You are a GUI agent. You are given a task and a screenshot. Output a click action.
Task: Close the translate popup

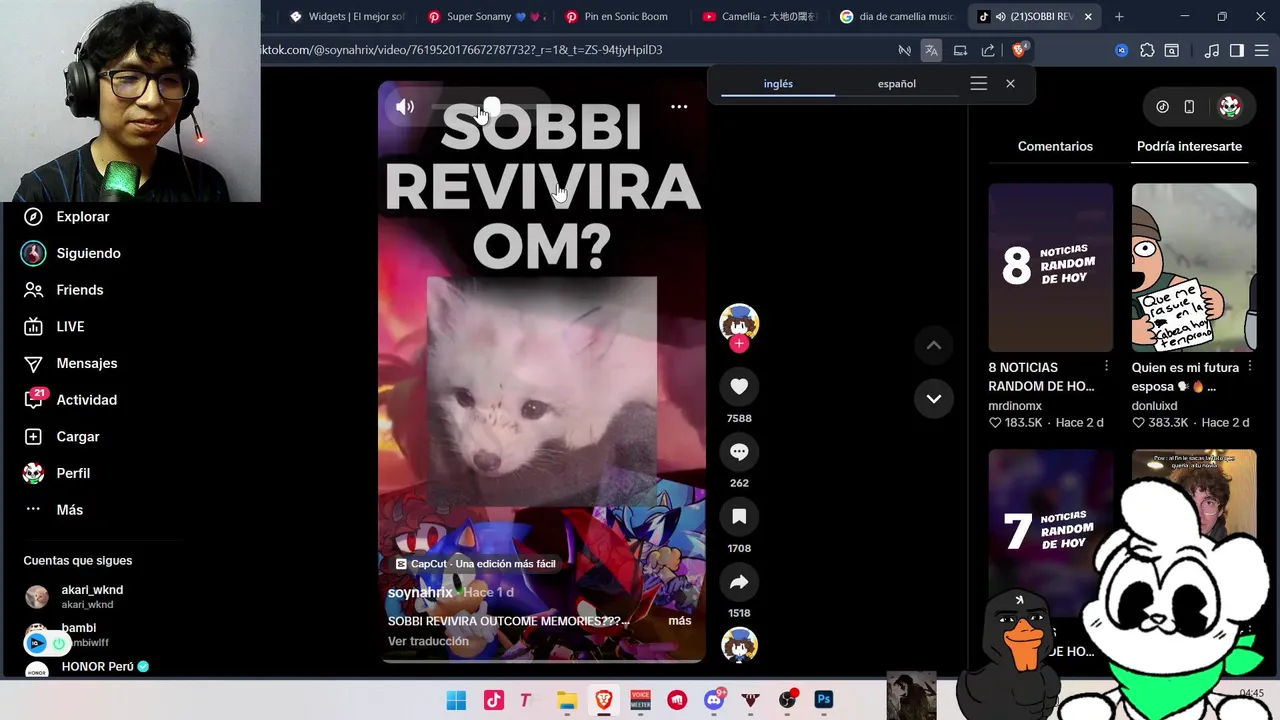(x=1010, y=84)
